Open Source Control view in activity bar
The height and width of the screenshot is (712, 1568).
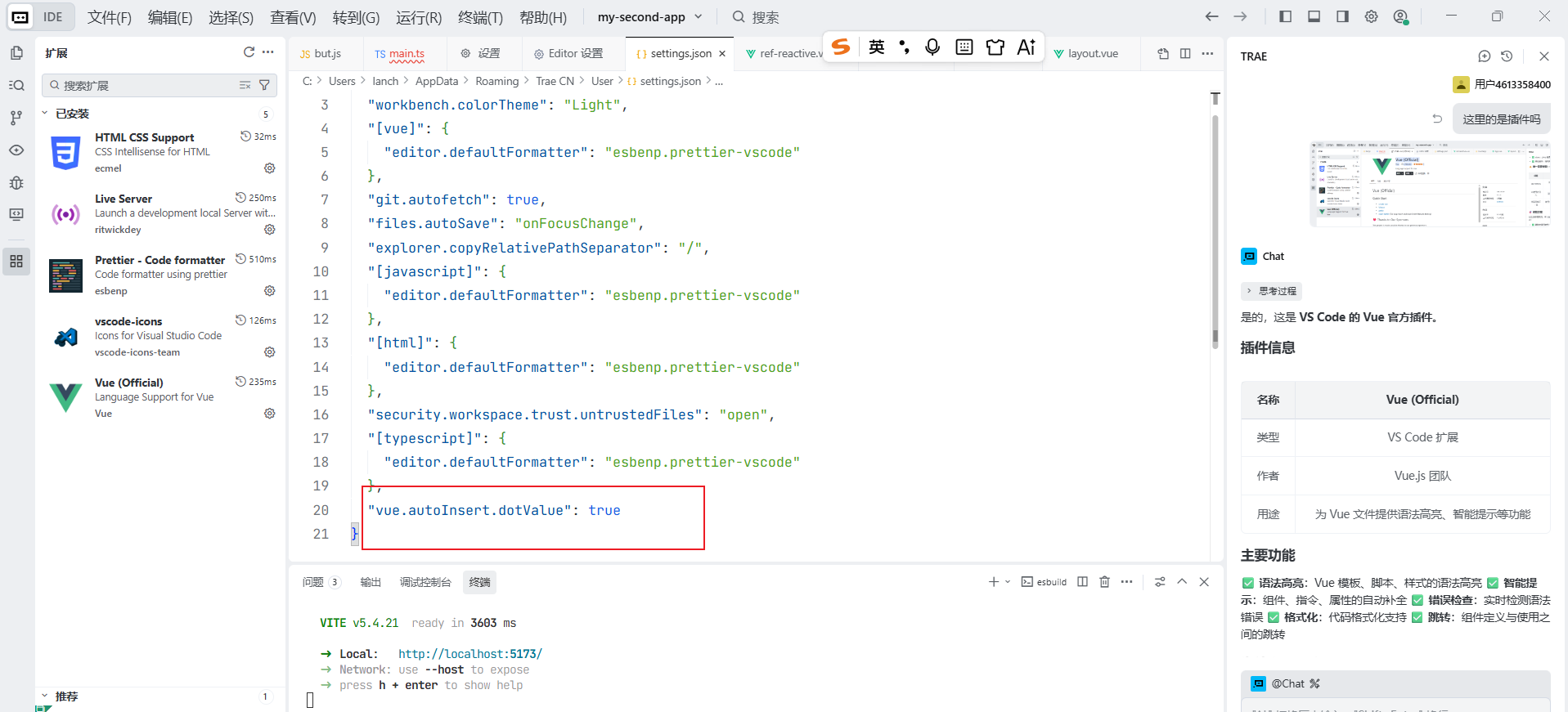[16, 118]
